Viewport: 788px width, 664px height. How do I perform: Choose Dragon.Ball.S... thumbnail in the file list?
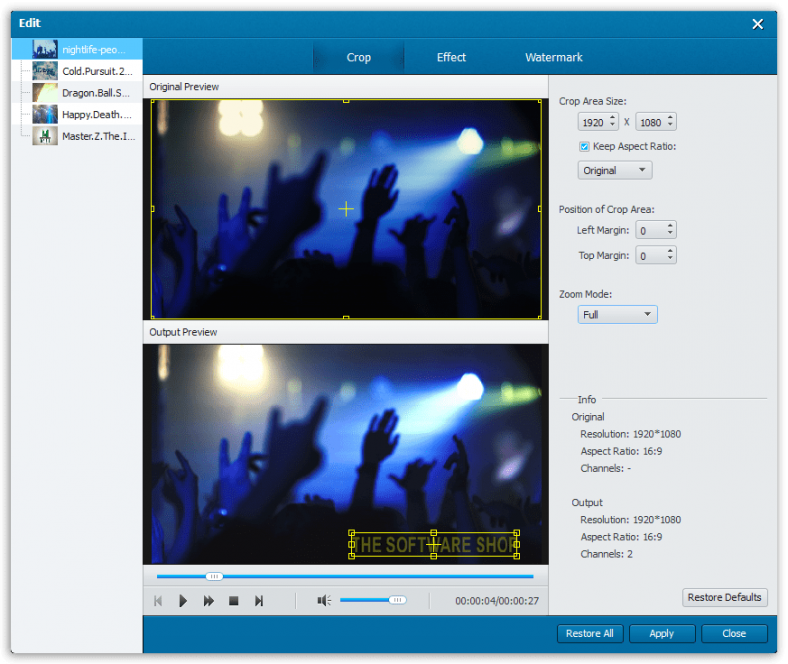pos(45,92)
